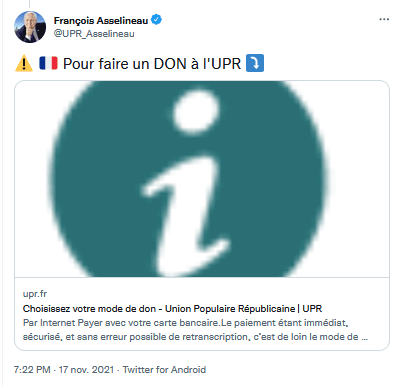Click the second description line beginning 'sécurisé'
This screenshot has height=386, width=400.
click(x=195, y=337)
